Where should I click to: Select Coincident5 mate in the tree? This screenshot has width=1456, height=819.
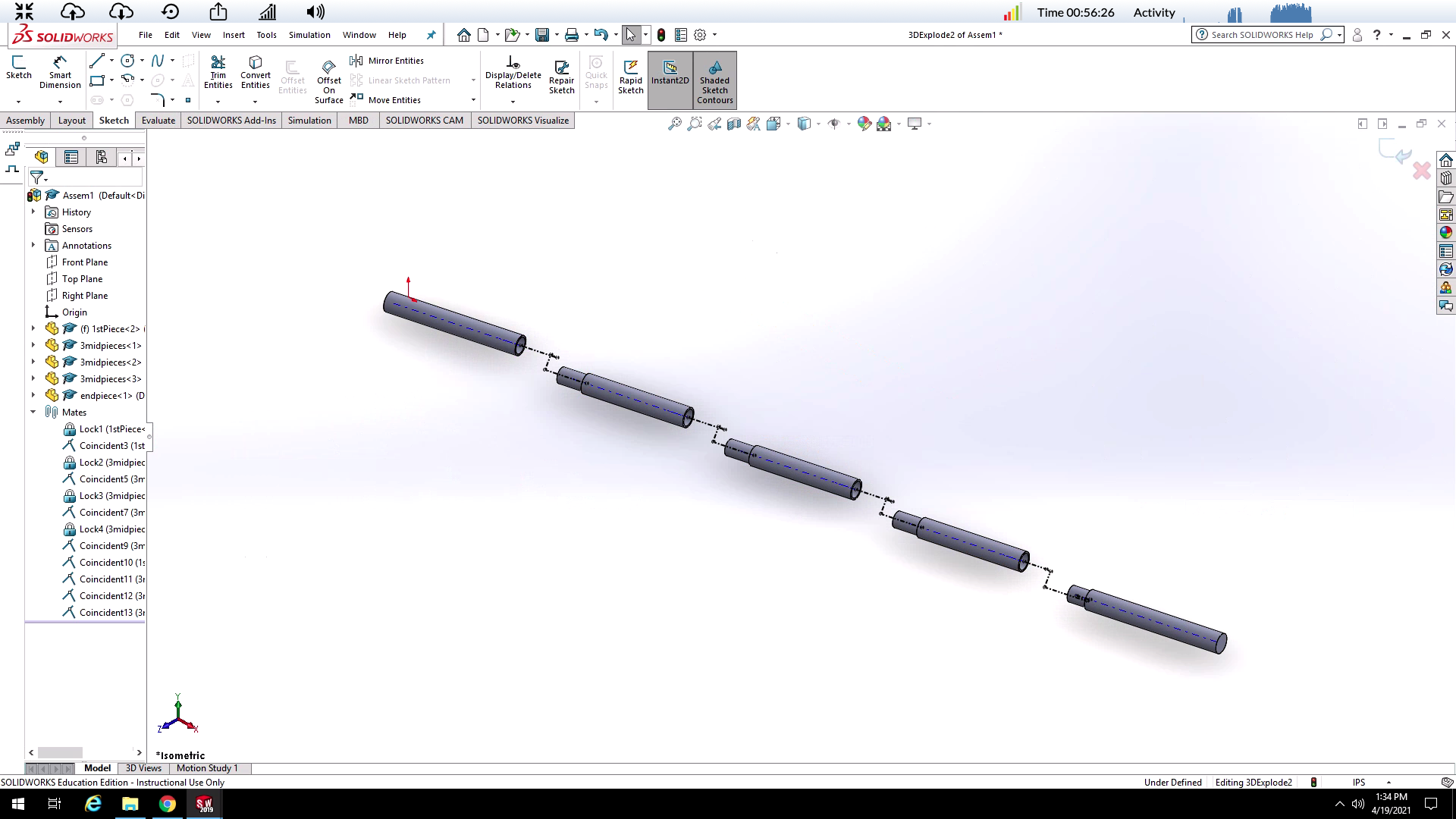[x=111, y=479]
